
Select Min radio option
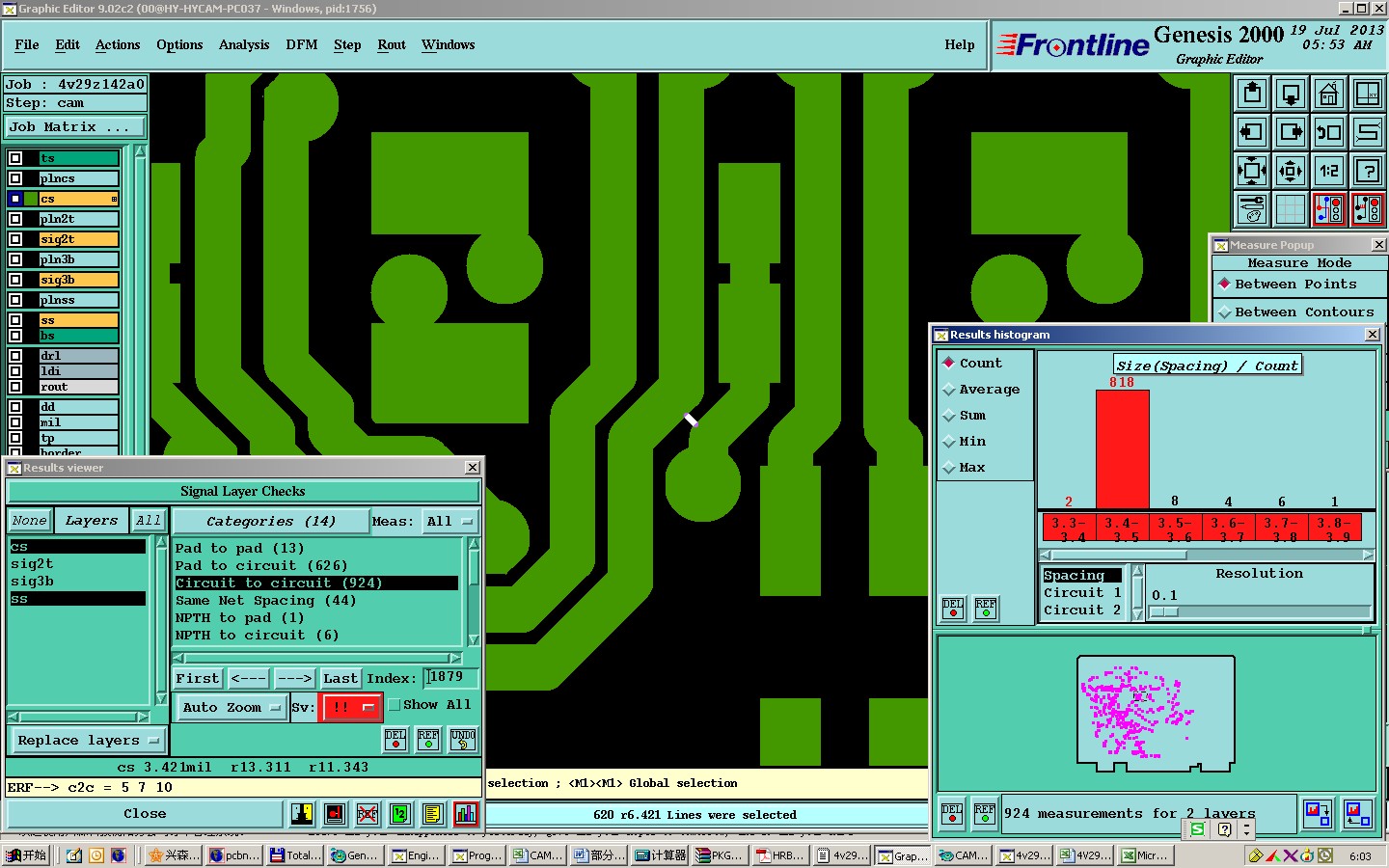(x=965, y=442)
